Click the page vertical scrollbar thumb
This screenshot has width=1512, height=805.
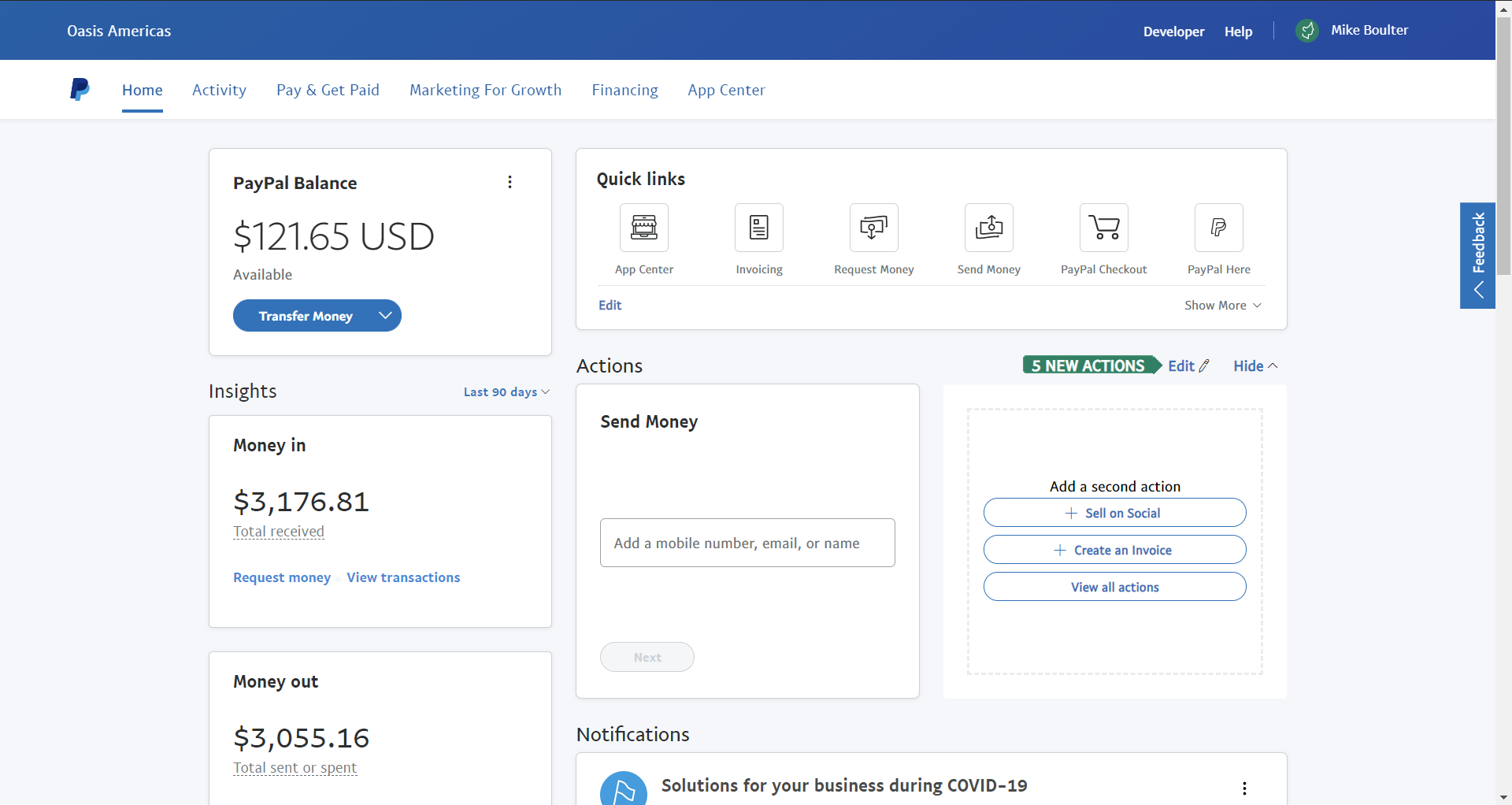point(1504,146)
